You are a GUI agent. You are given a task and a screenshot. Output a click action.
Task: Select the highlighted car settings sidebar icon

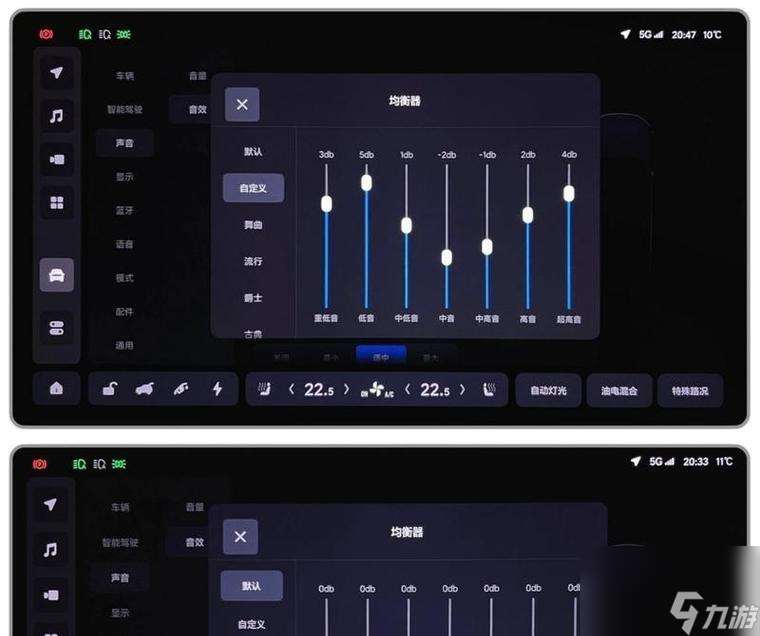57,275
